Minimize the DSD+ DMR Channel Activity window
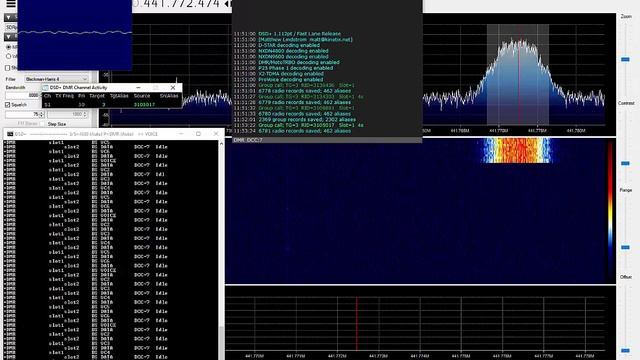640x360 pixels. [138, 88]
